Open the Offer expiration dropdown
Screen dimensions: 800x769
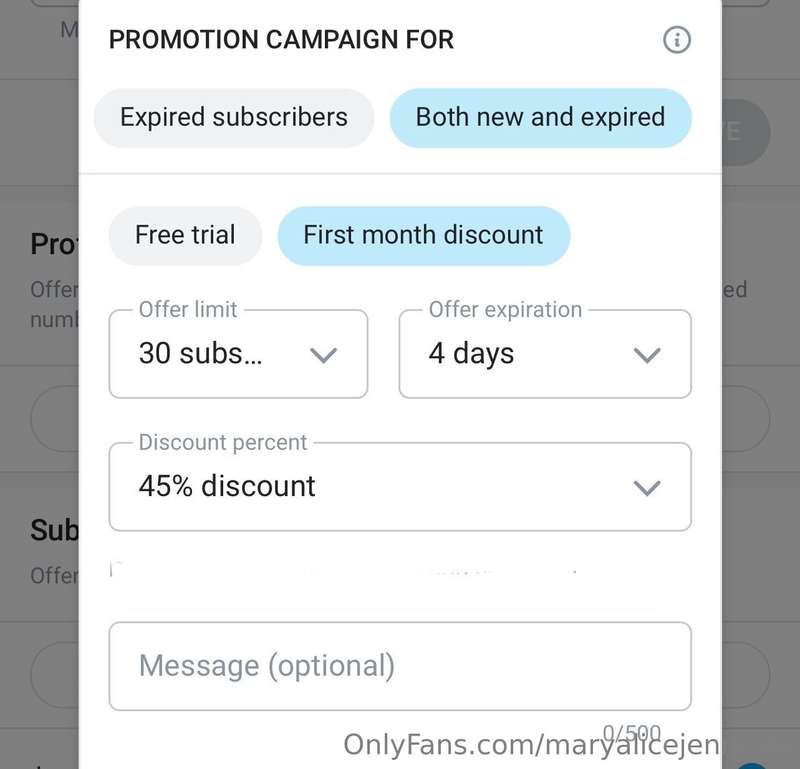[x=545, y=354]
